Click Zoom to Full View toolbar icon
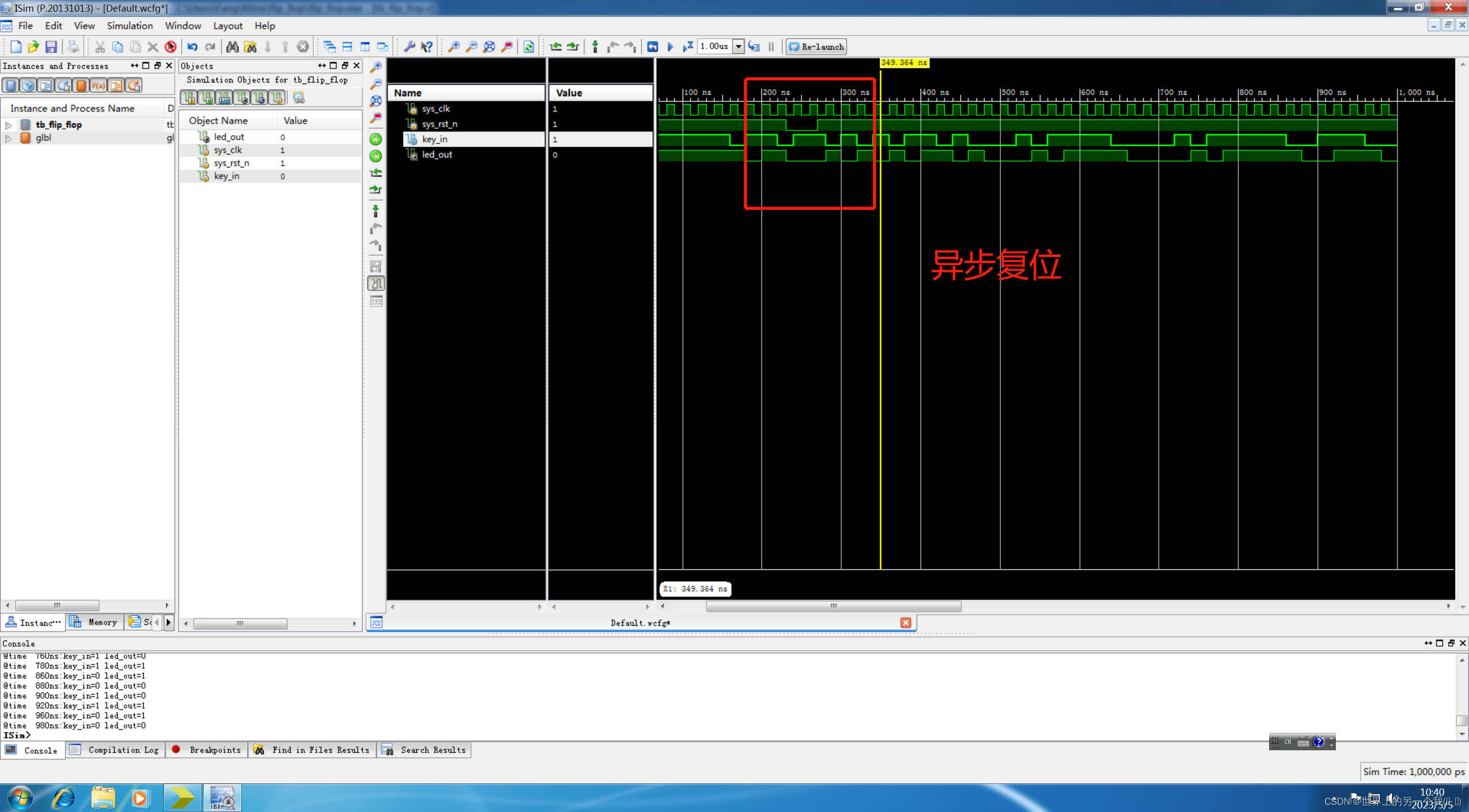 [489, 47]
